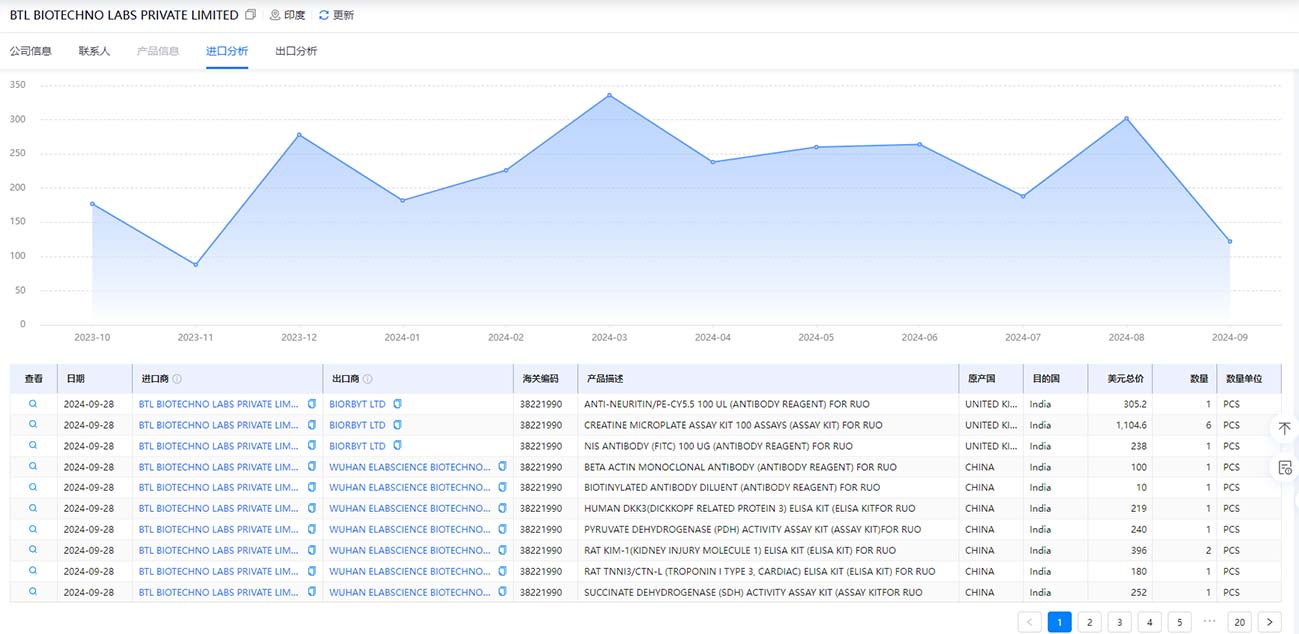Go to next page arrow in pagination
Image resolution: width=1299 pixels, height=634 pixels.
tap(1270, 622)
